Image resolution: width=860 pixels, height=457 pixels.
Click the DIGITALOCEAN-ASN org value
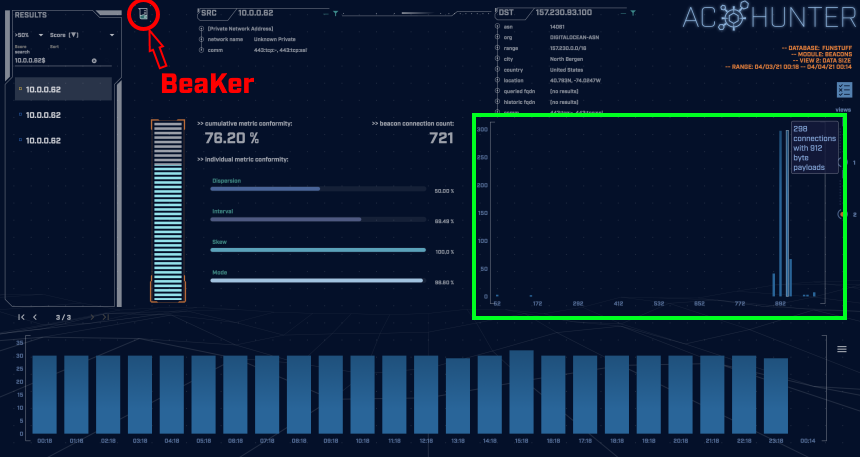coord(574,37)
